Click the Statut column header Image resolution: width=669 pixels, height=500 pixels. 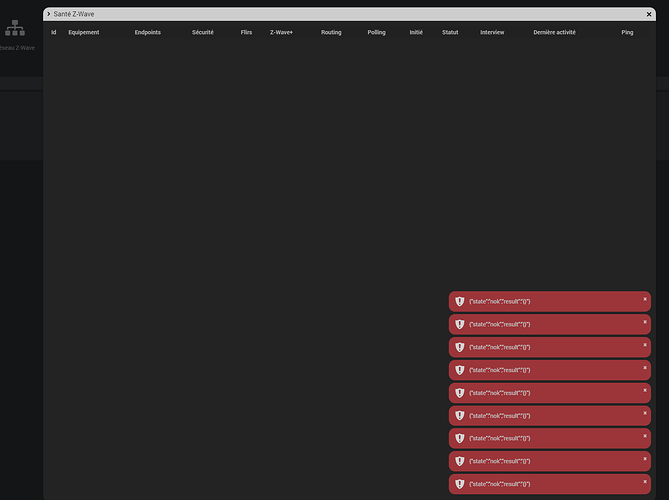pyautogui.click(x=450, y=32)
